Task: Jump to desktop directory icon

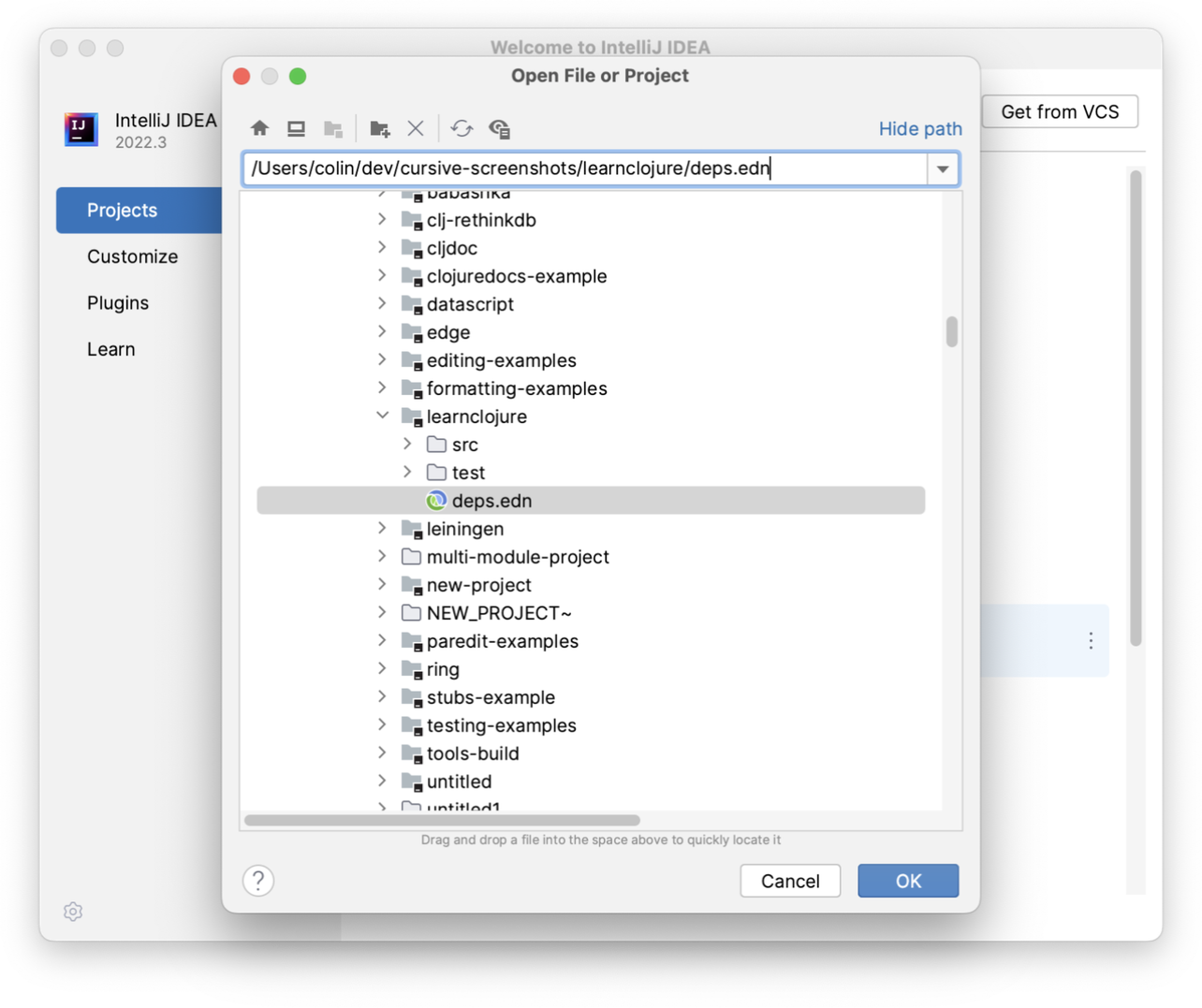Action: [x=296, y=128]
